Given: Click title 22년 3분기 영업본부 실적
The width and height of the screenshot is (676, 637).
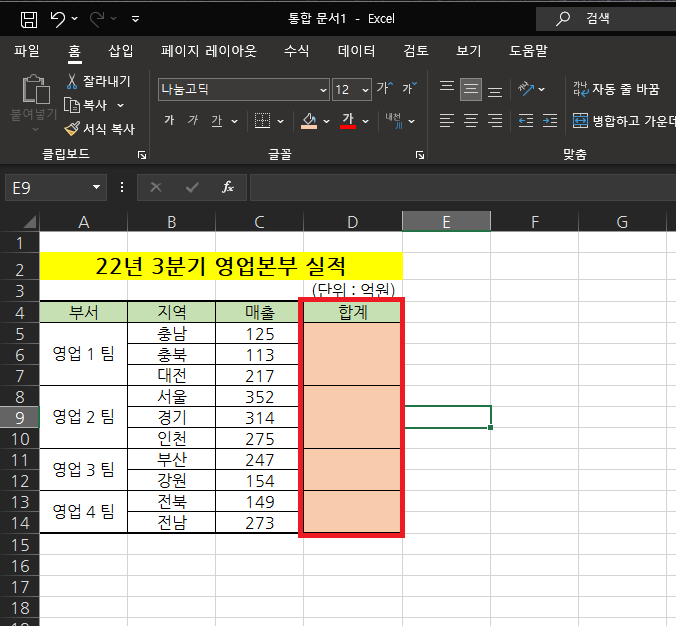Looking at the screenshot, I should pyautogui.click(x=221, y=266).
